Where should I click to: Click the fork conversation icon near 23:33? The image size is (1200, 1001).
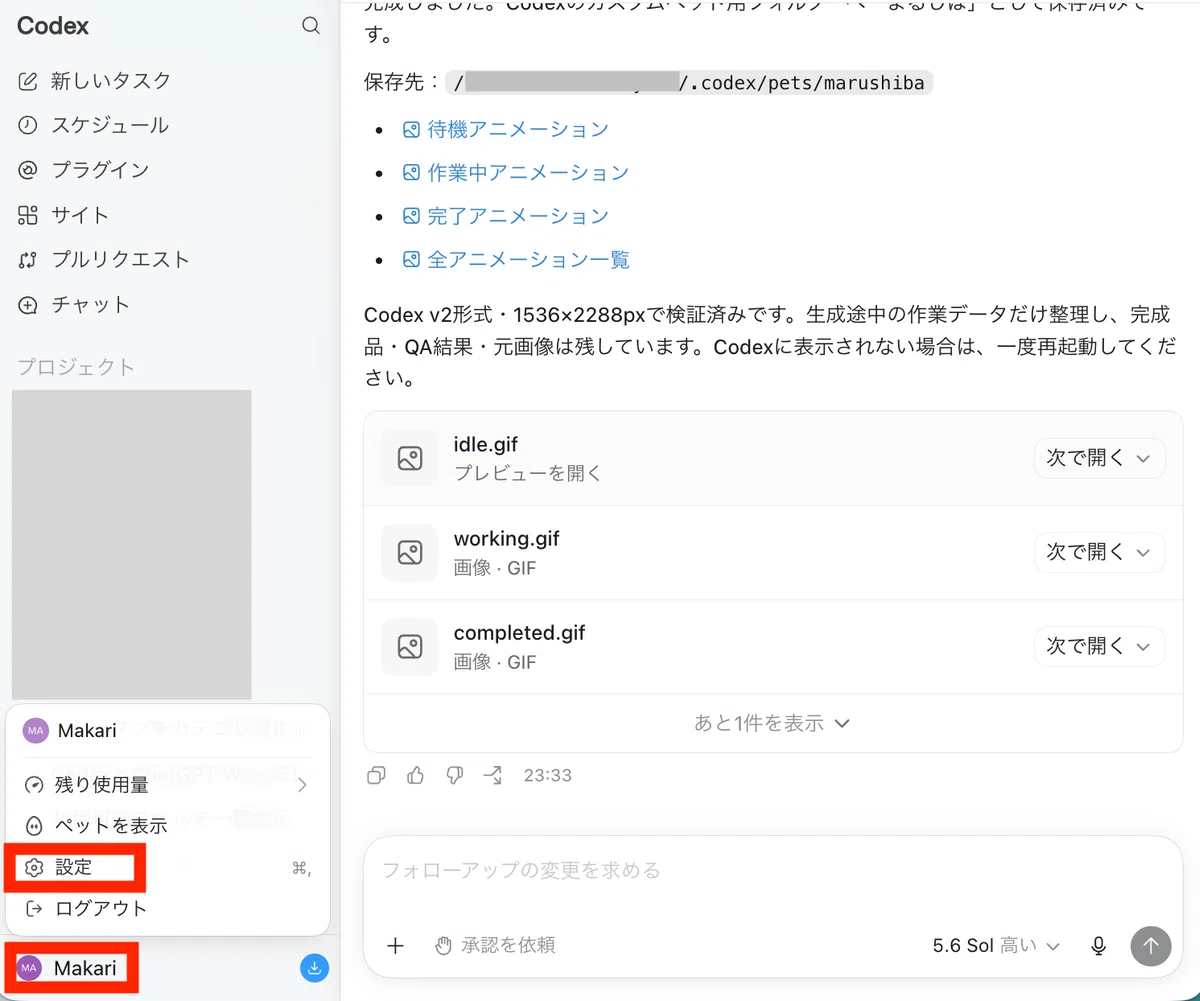click(x=493, y=775)
